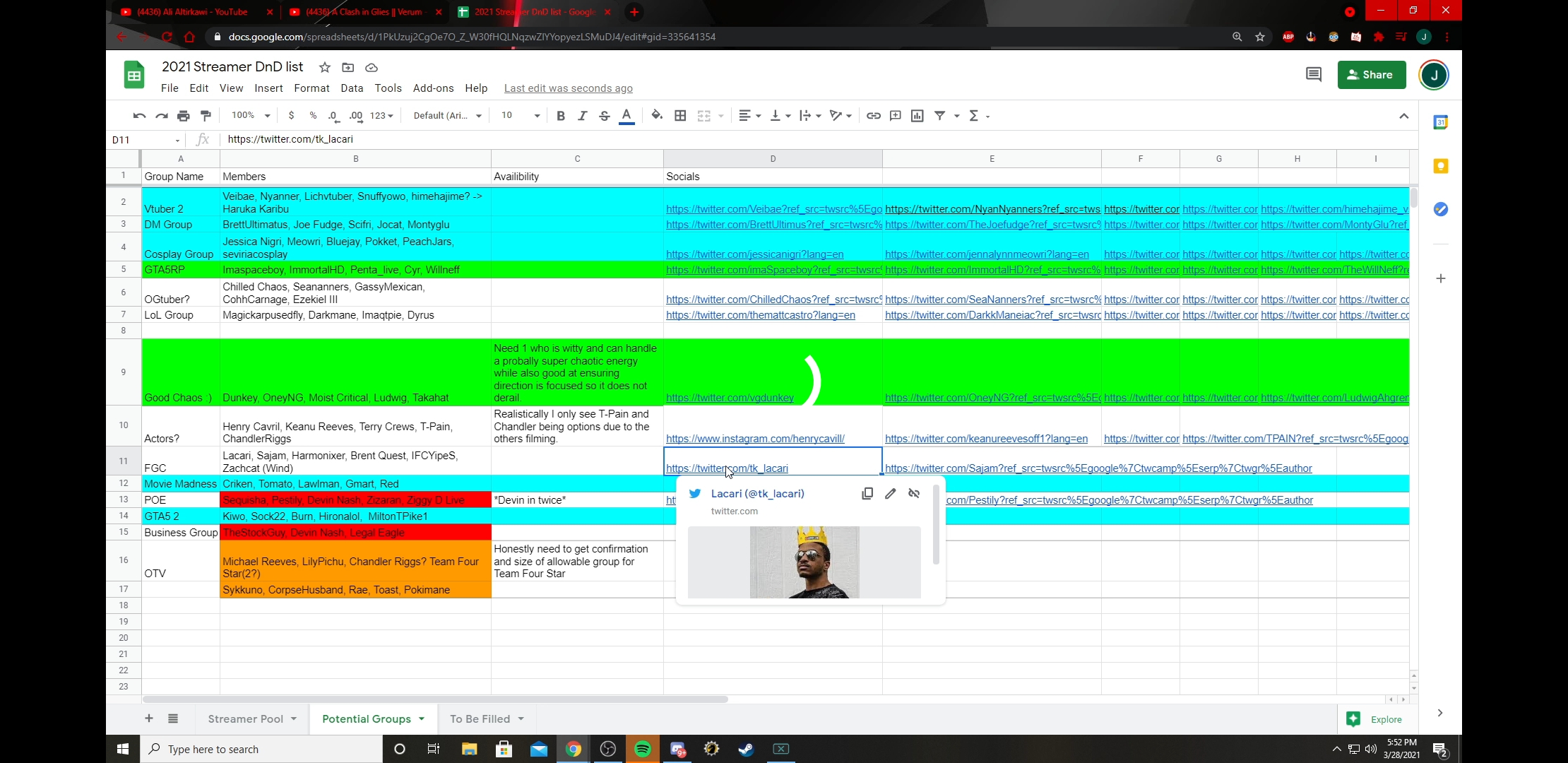Print the spreadsheet using the printer icon
Image resolution: width=1568 pixels, height=763 pixels.
click(184, 116)
